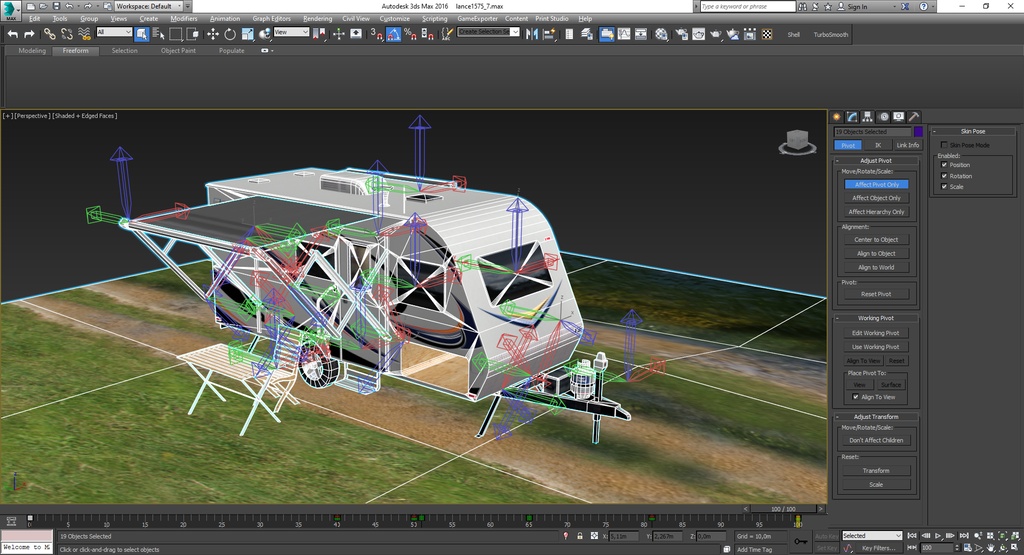Uncheck the Rotation checkbox
The image size is (1024, 555).
944,176
